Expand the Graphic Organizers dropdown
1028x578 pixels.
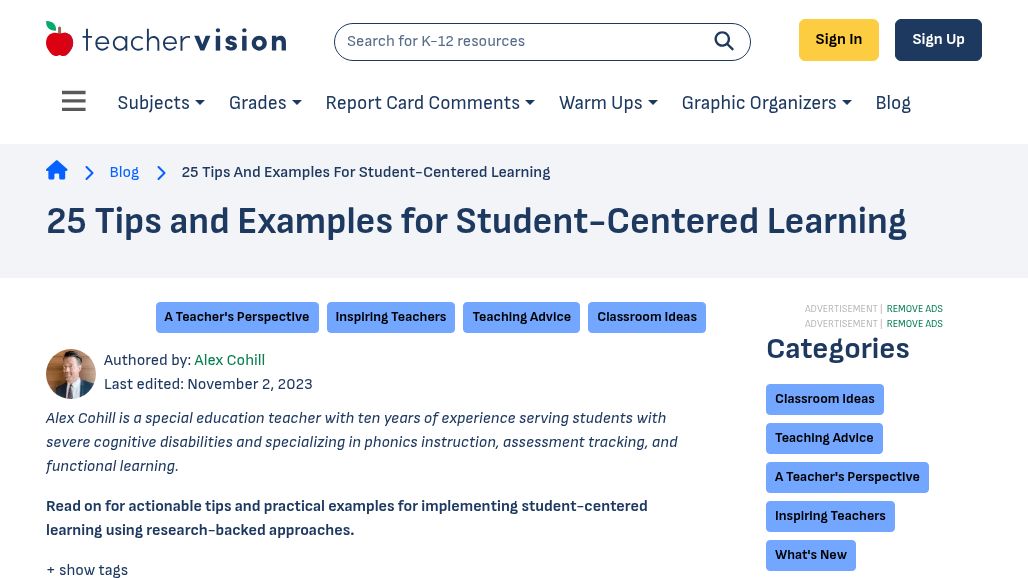[x=766, y=103]
